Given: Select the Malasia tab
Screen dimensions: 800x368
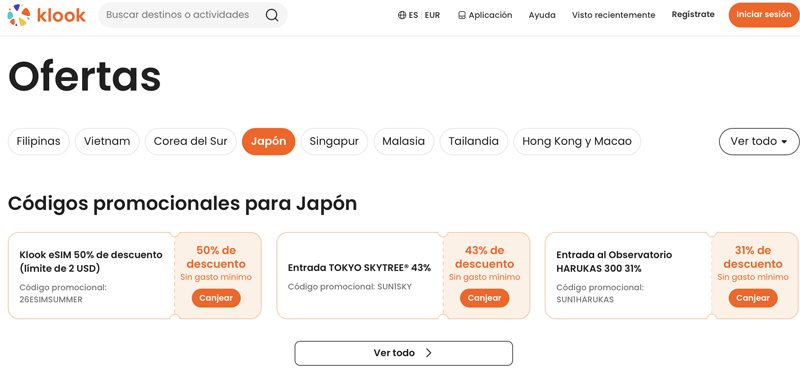Looking at the screenshot, I should coord(404,141).
